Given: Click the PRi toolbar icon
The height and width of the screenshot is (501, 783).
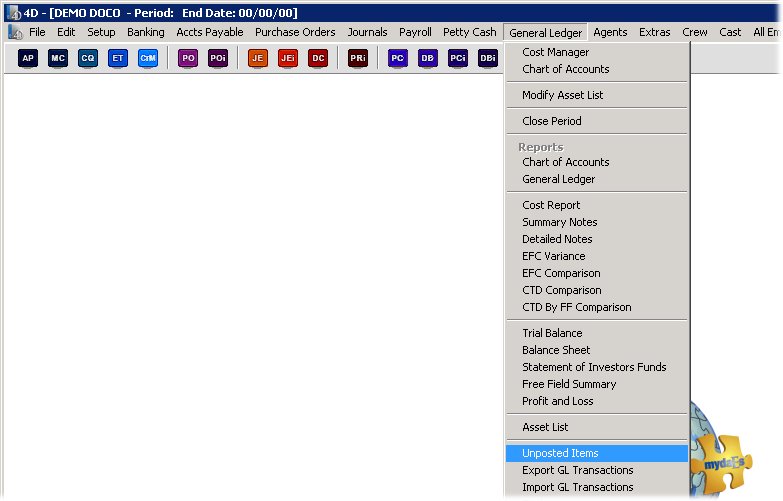Looking at the screenshot, I should [358, 58].
